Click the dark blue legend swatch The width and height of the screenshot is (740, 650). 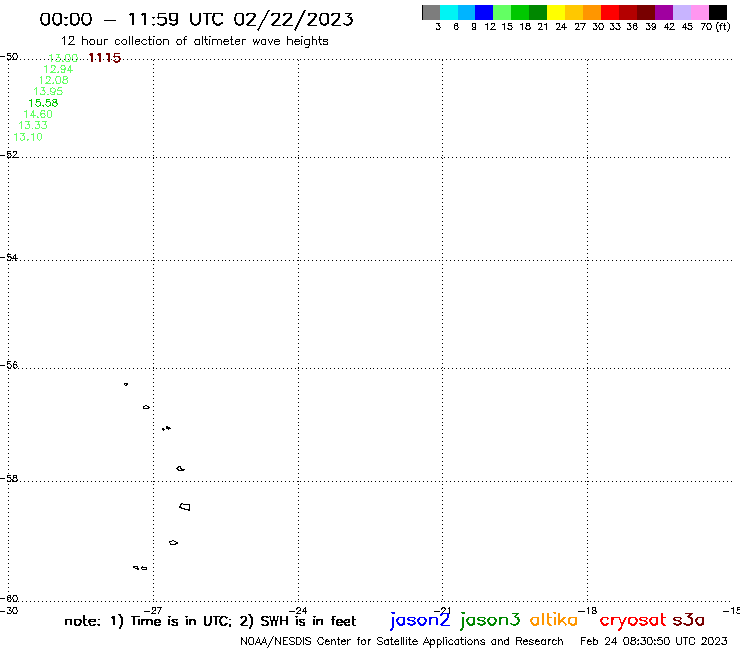coord(485,12)
